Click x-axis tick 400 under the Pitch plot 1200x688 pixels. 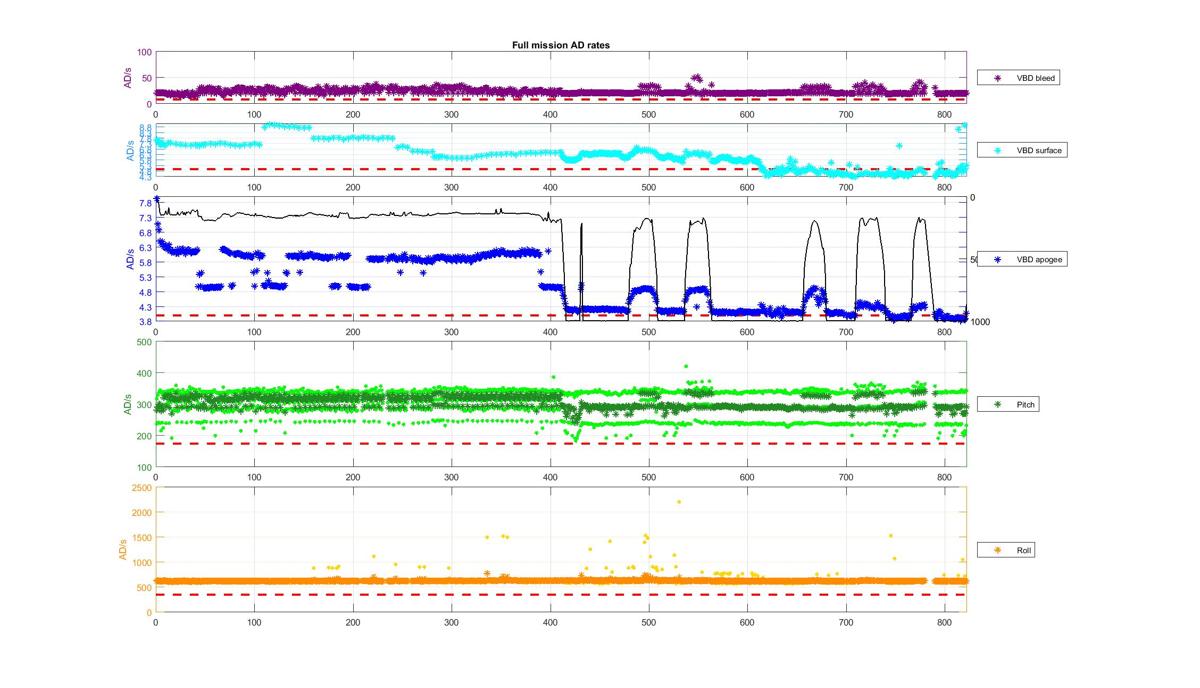pyautogui.click(x=550, y=476)
